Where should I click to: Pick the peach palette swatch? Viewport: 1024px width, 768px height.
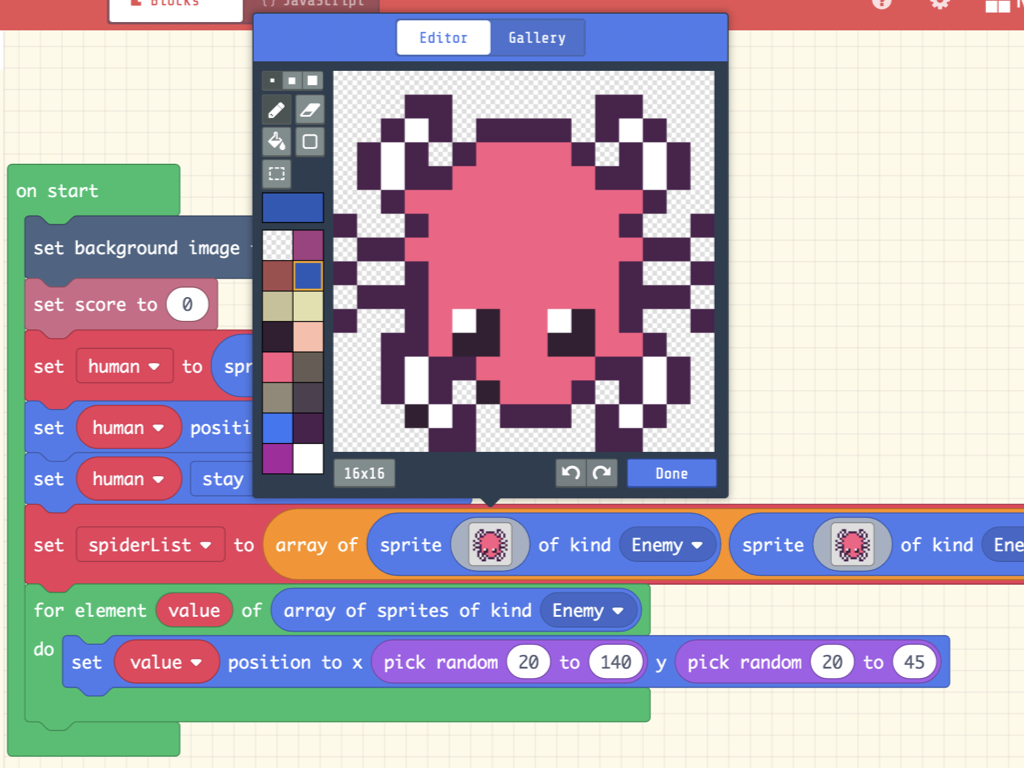308,337
